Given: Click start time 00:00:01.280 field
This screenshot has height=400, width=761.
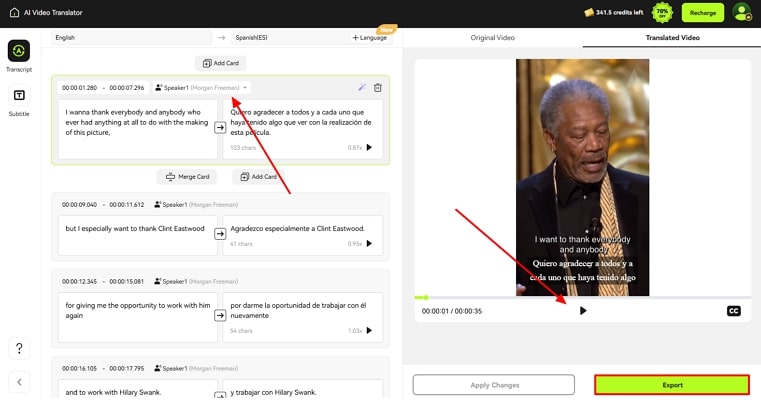Looking at the screenshot, I should tap(80, 88).
